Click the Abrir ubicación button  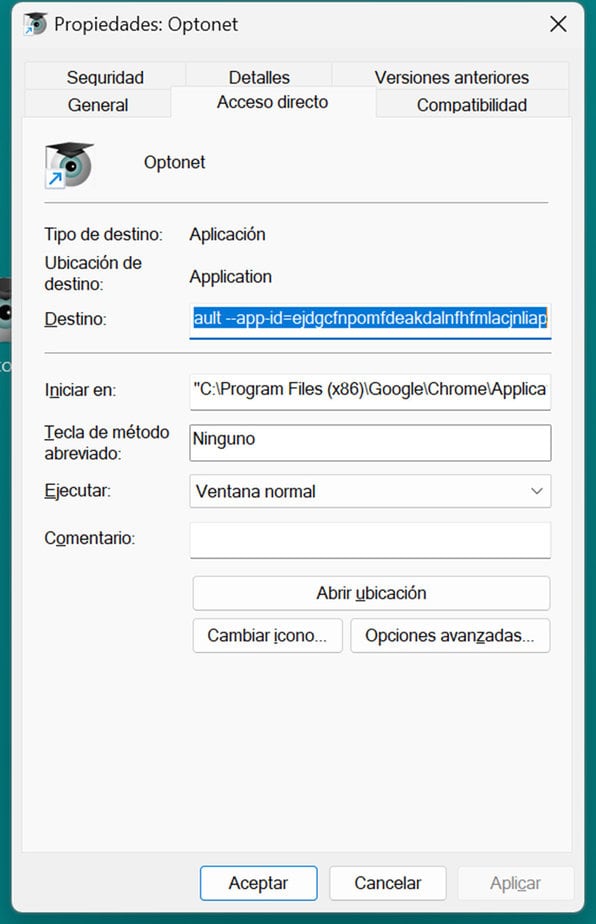coord(371,593)
